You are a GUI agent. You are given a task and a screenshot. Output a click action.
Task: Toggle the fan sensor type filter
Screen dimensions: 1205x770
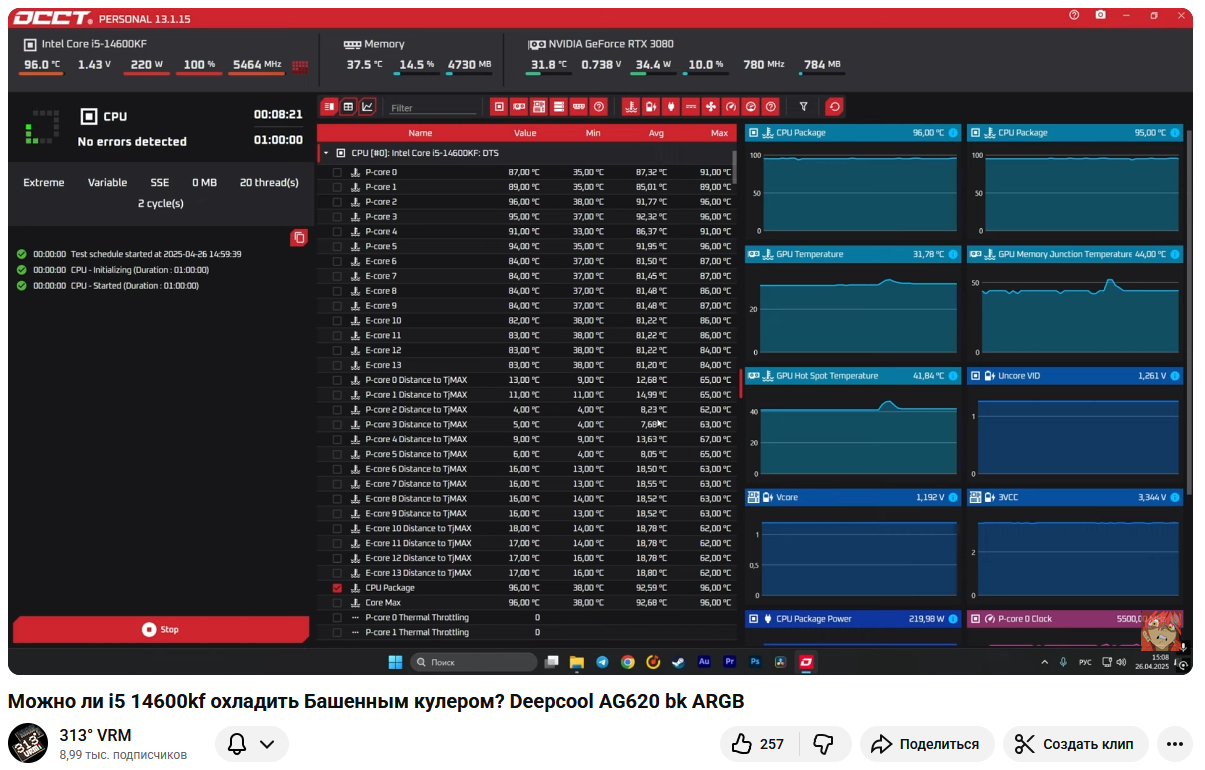(710, 106)
